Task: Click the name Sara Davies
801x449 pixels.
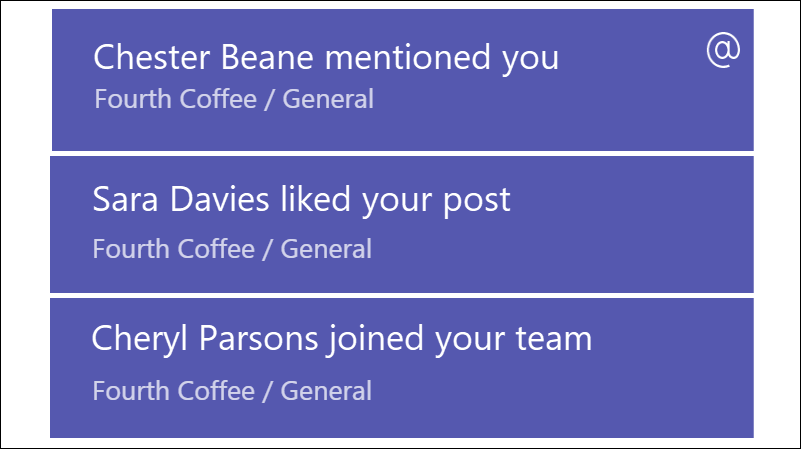Action: pos(181,199)
